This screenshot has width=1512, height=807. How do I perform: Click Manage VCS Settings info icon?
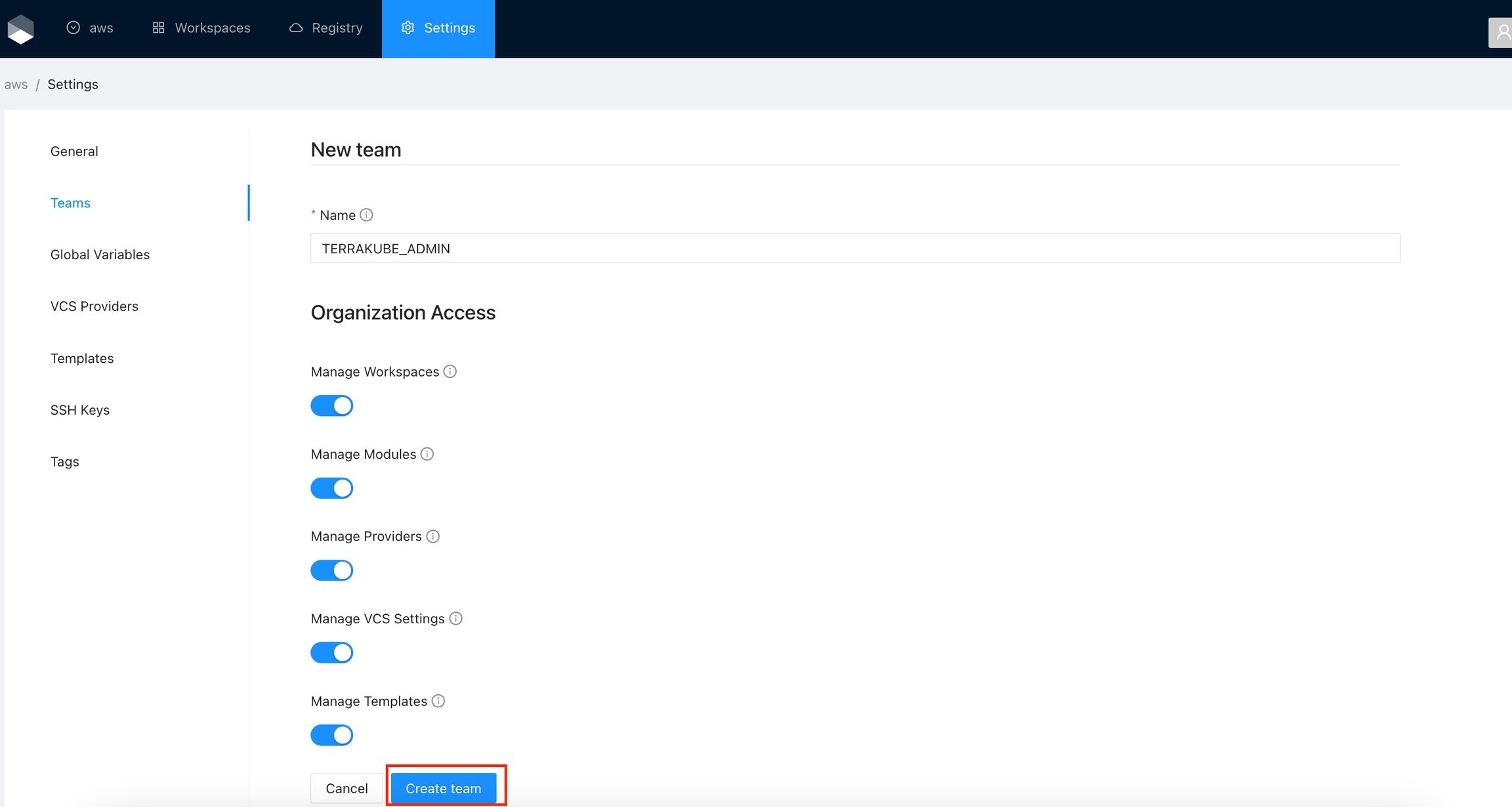click(x=455, y=619)
